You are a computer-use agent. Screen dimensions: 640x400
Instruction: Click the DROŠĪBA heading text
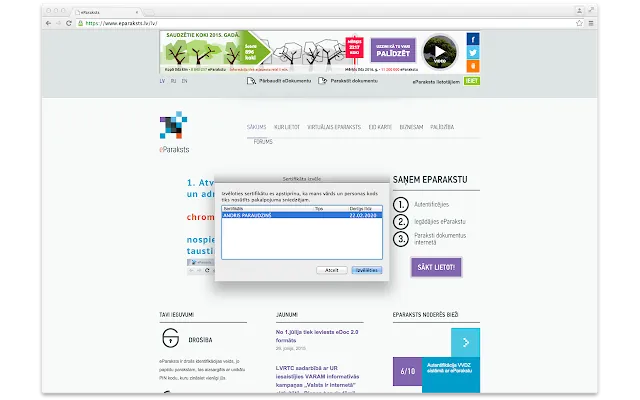tap(200, 340)
